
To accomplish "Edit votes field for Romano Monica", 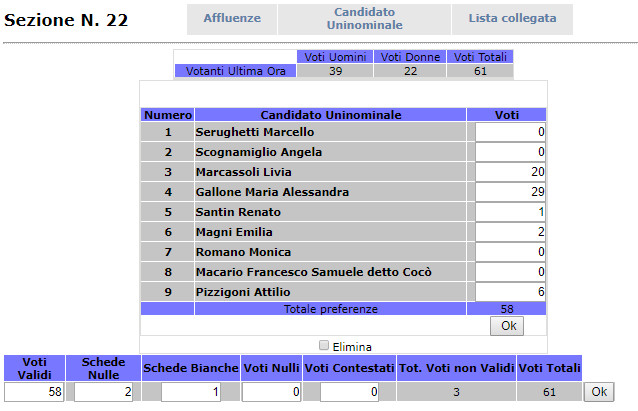I will click(x=510, y=252).
